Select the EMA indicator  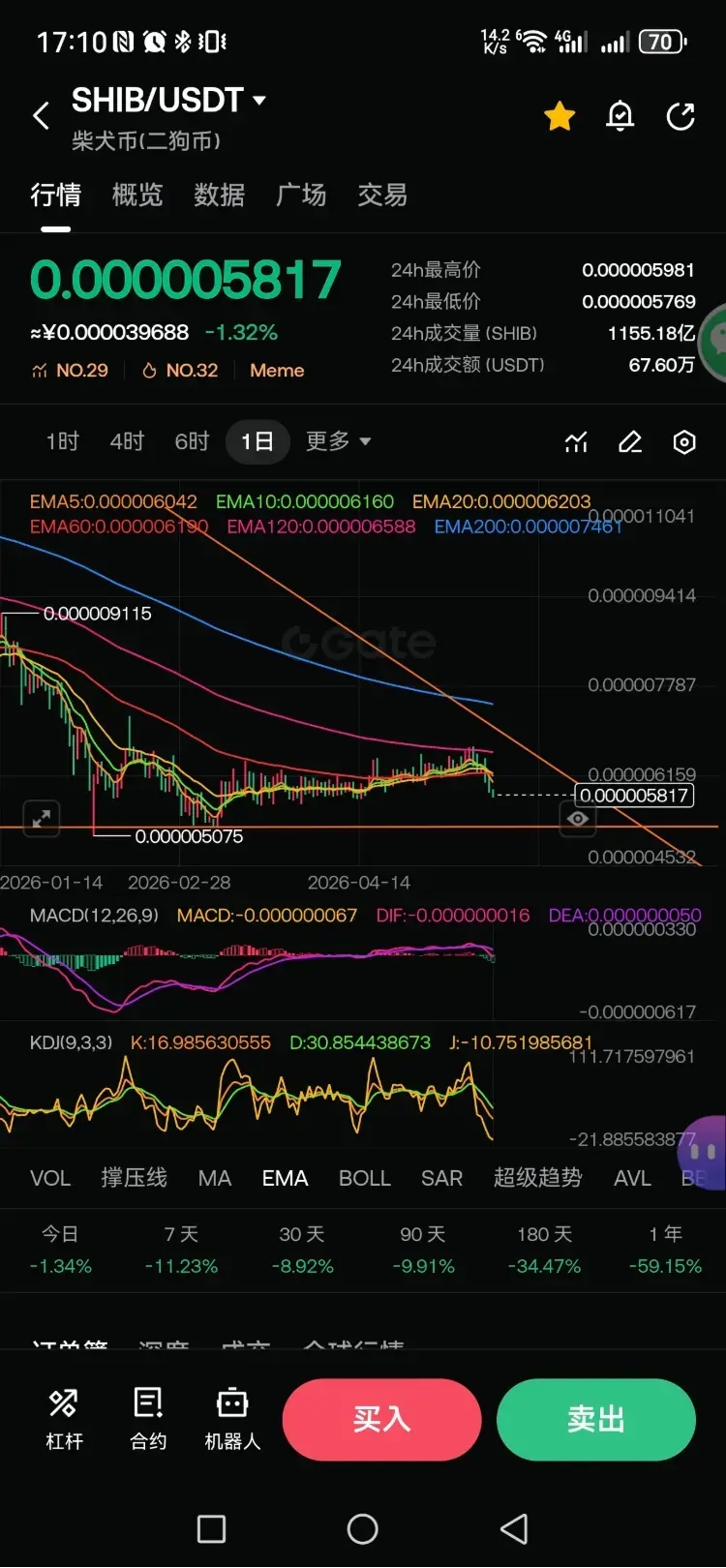point(285,1178)
